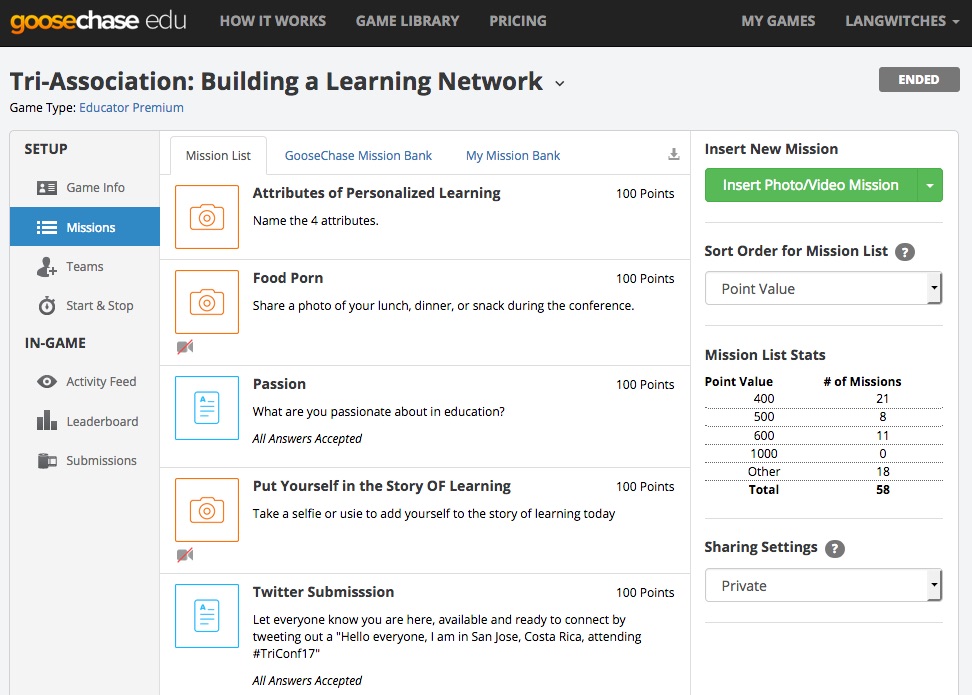Open the Passion text mission thumbnail
The height and width of the screenshot is (695, 972).
tap(207, 408)
